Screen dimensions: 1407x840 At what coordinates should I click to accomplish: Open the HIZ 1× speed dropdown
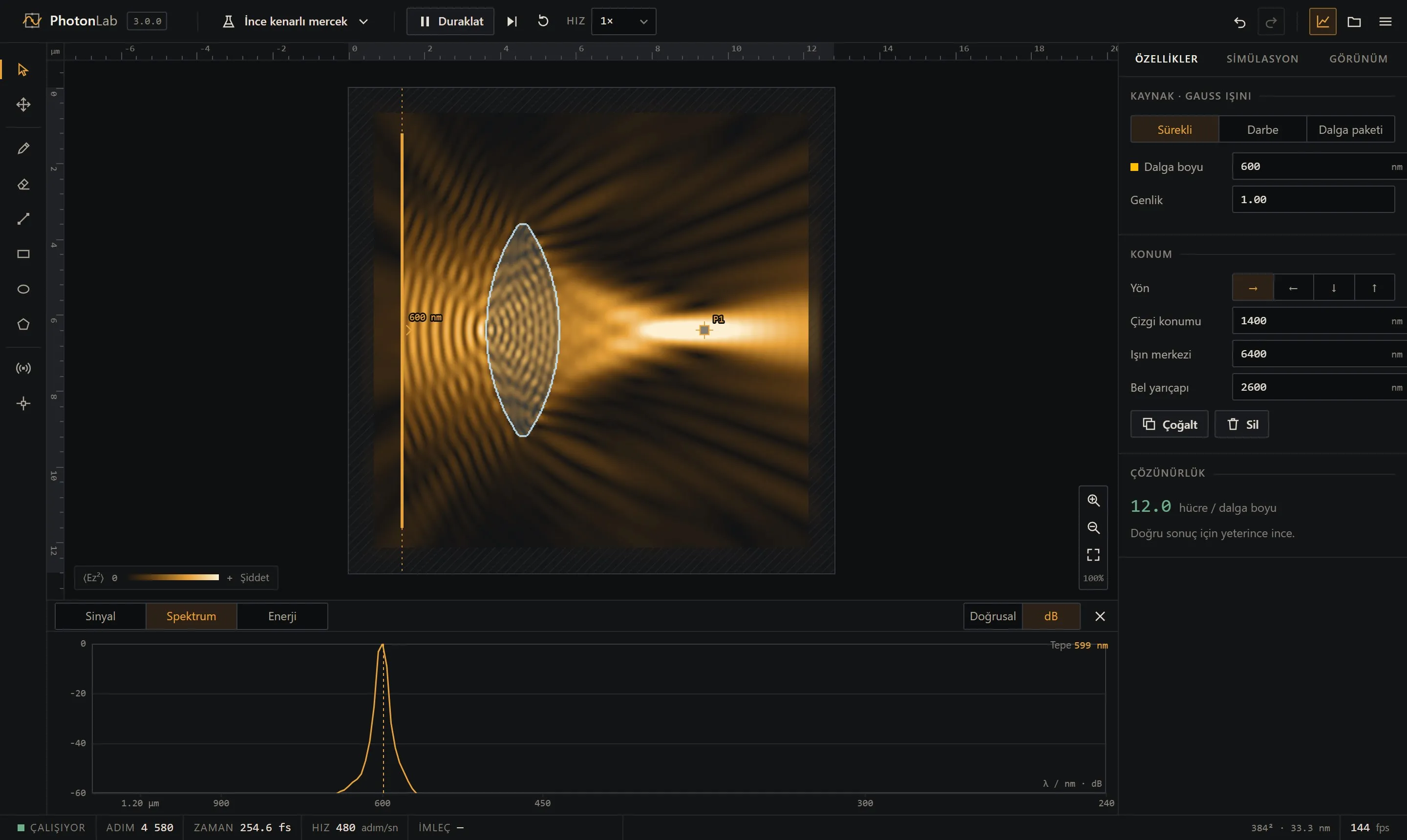pos(623,21)
